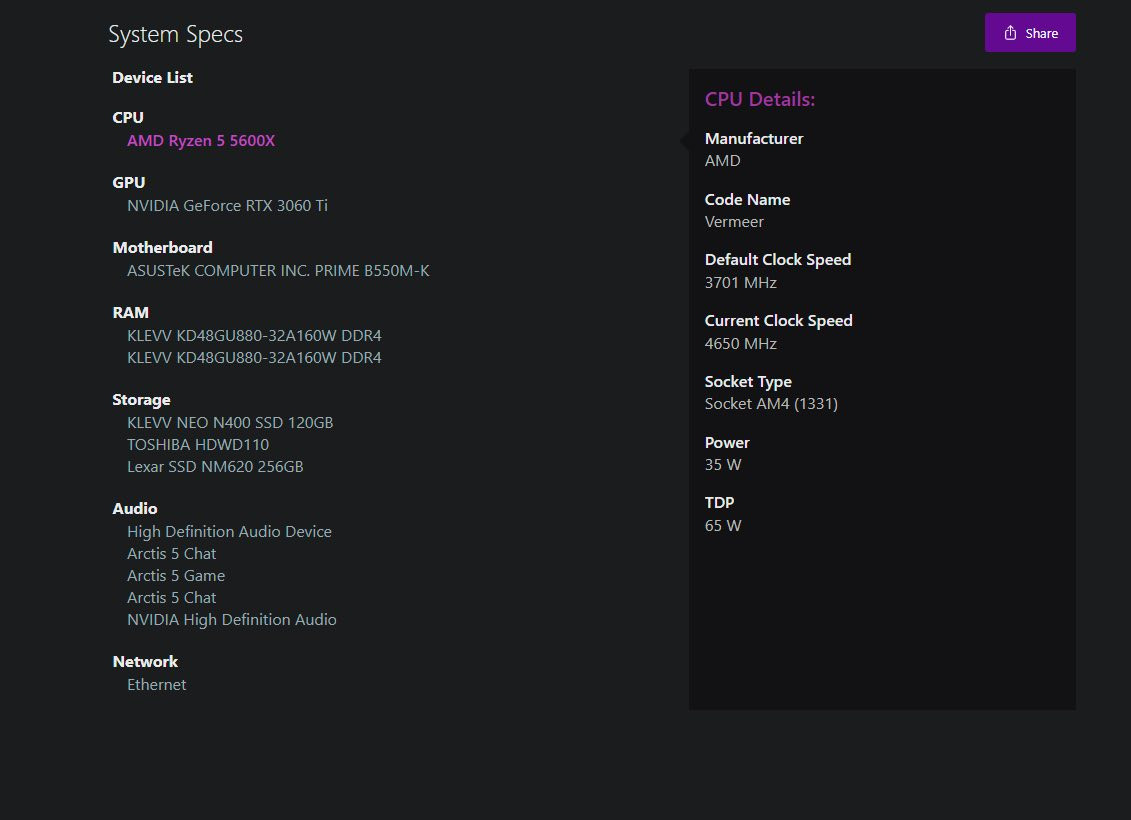
Task: Select AMD Ryzen 5 5600X in the device list
Action: tap(201, 141)
